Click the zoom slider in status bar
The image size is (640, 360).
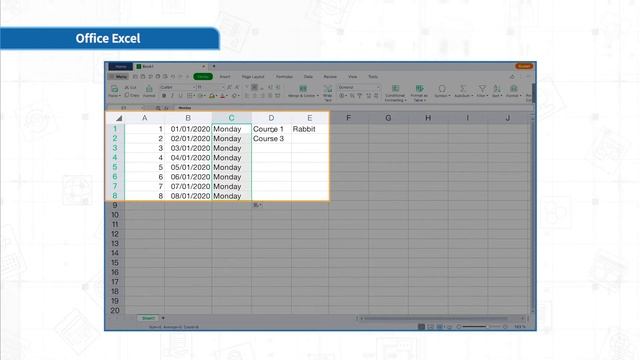pyautogui.click(x=482, y=327)
